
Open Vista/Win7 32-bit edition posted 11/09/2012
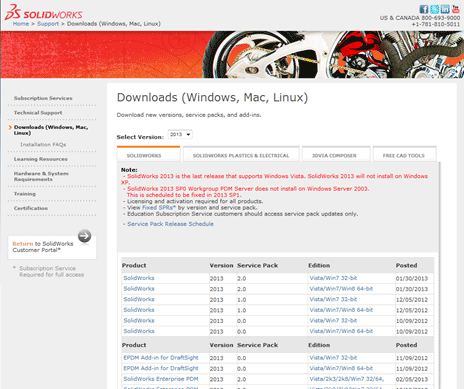(333, 358)
